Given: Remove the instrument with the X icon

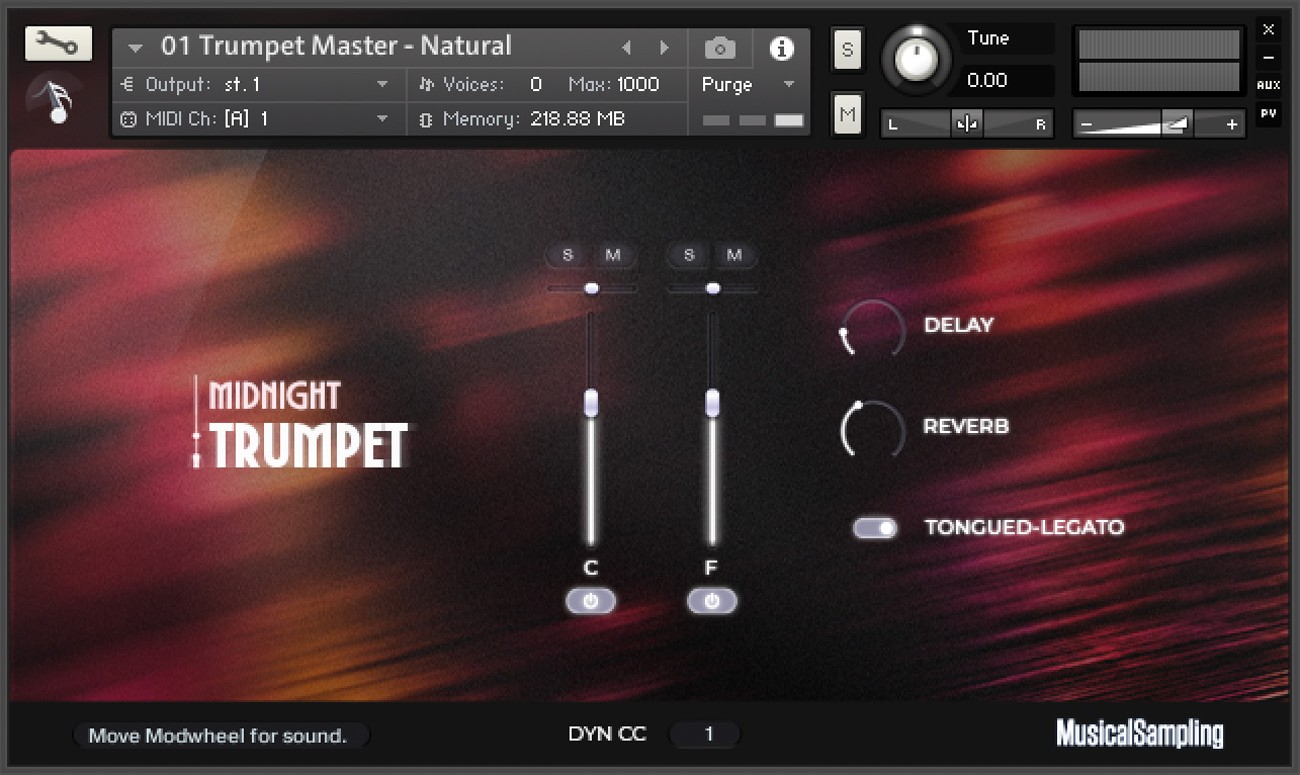Looking at the screenshot, I should (x=1268, y=30).
